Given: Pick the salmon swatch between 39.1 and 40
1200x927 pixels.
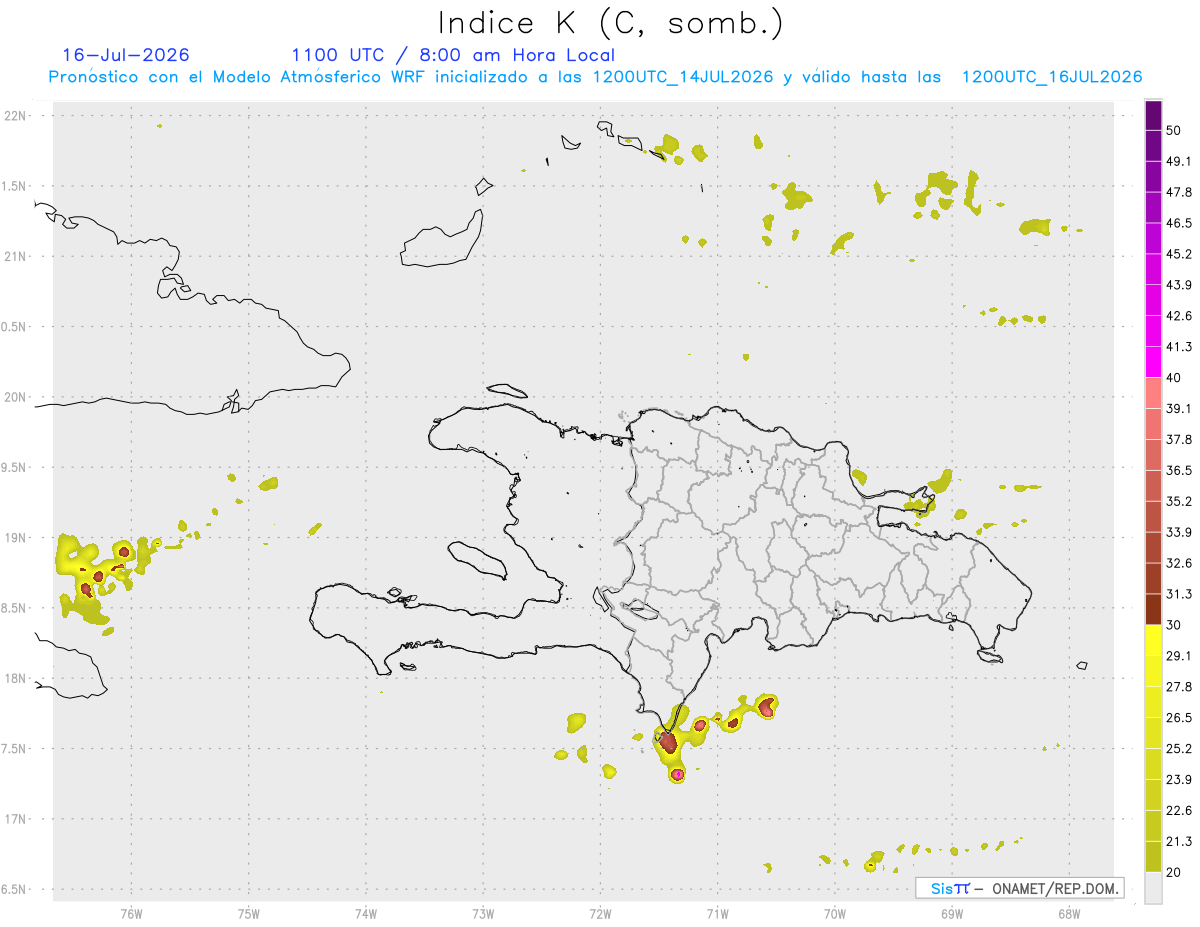Looking at the screenshot, I should pos(1154,393).
